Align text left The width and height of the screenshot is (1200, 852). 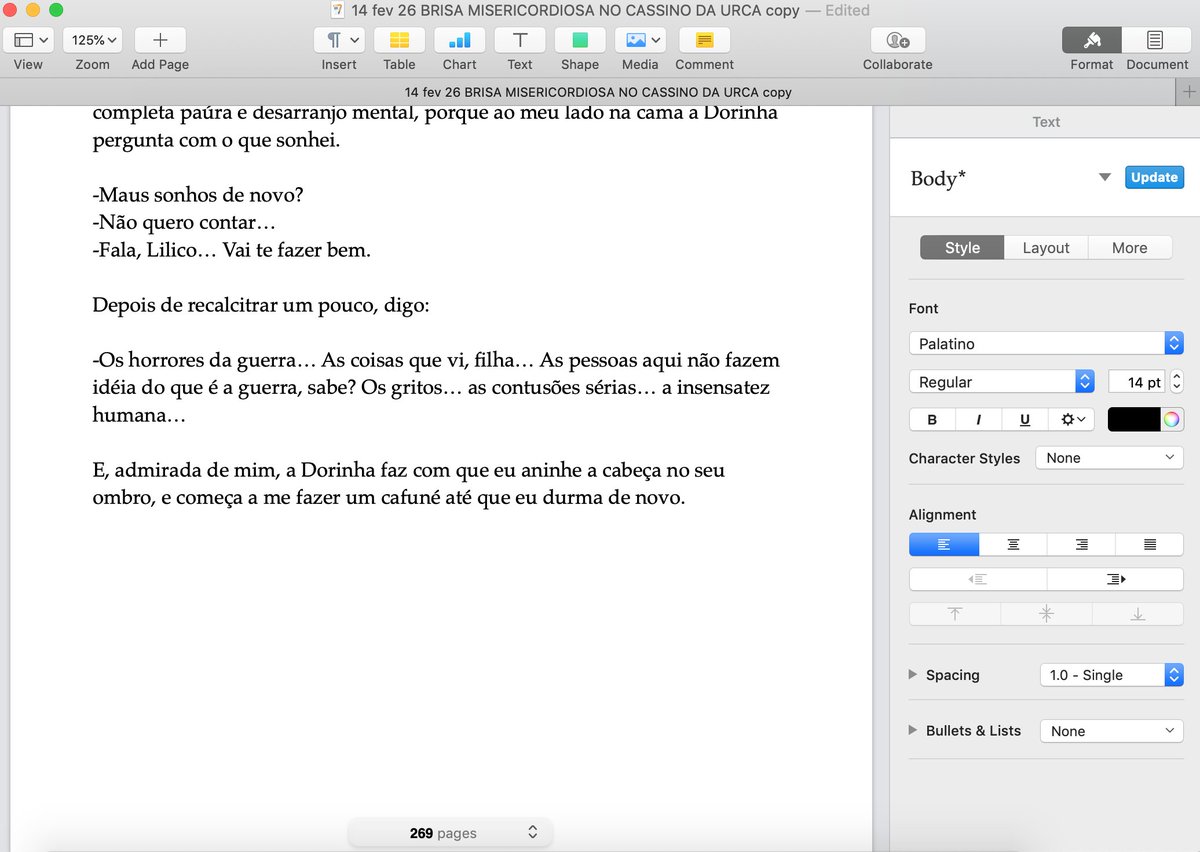click(944, 545)
